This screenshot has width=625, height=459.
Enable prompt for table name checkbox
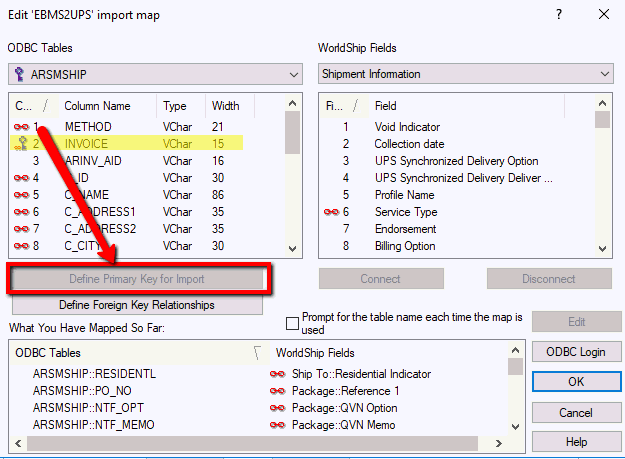pos(293,323)
